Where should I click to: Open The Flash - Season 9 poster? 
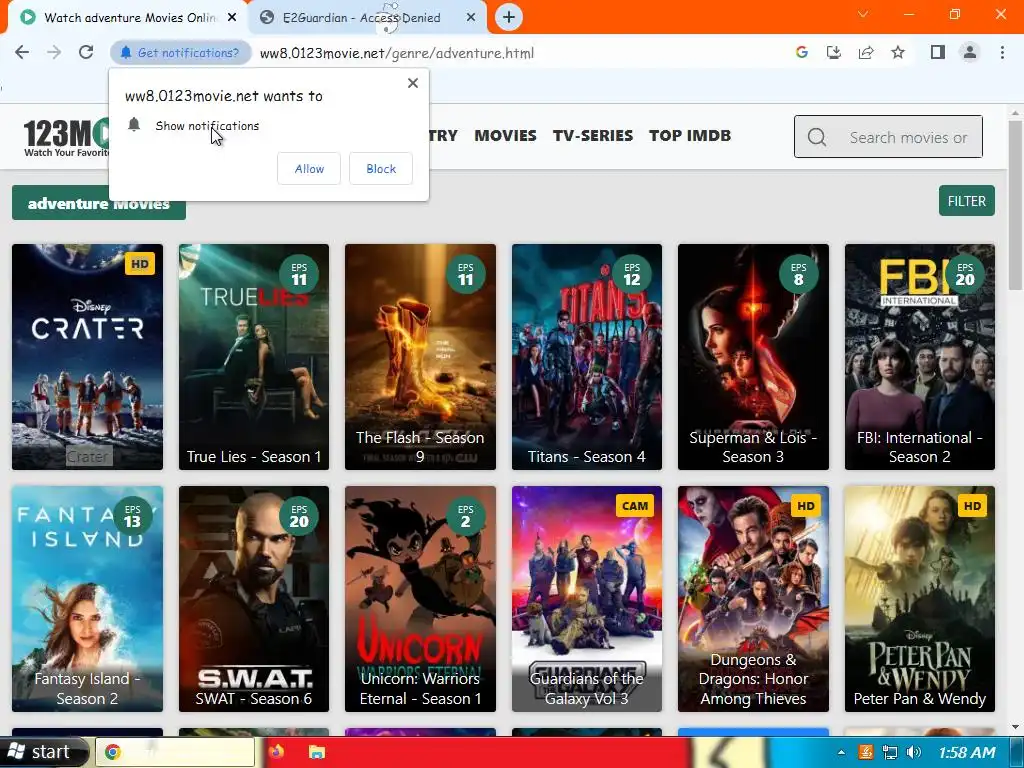coord(421,357)
